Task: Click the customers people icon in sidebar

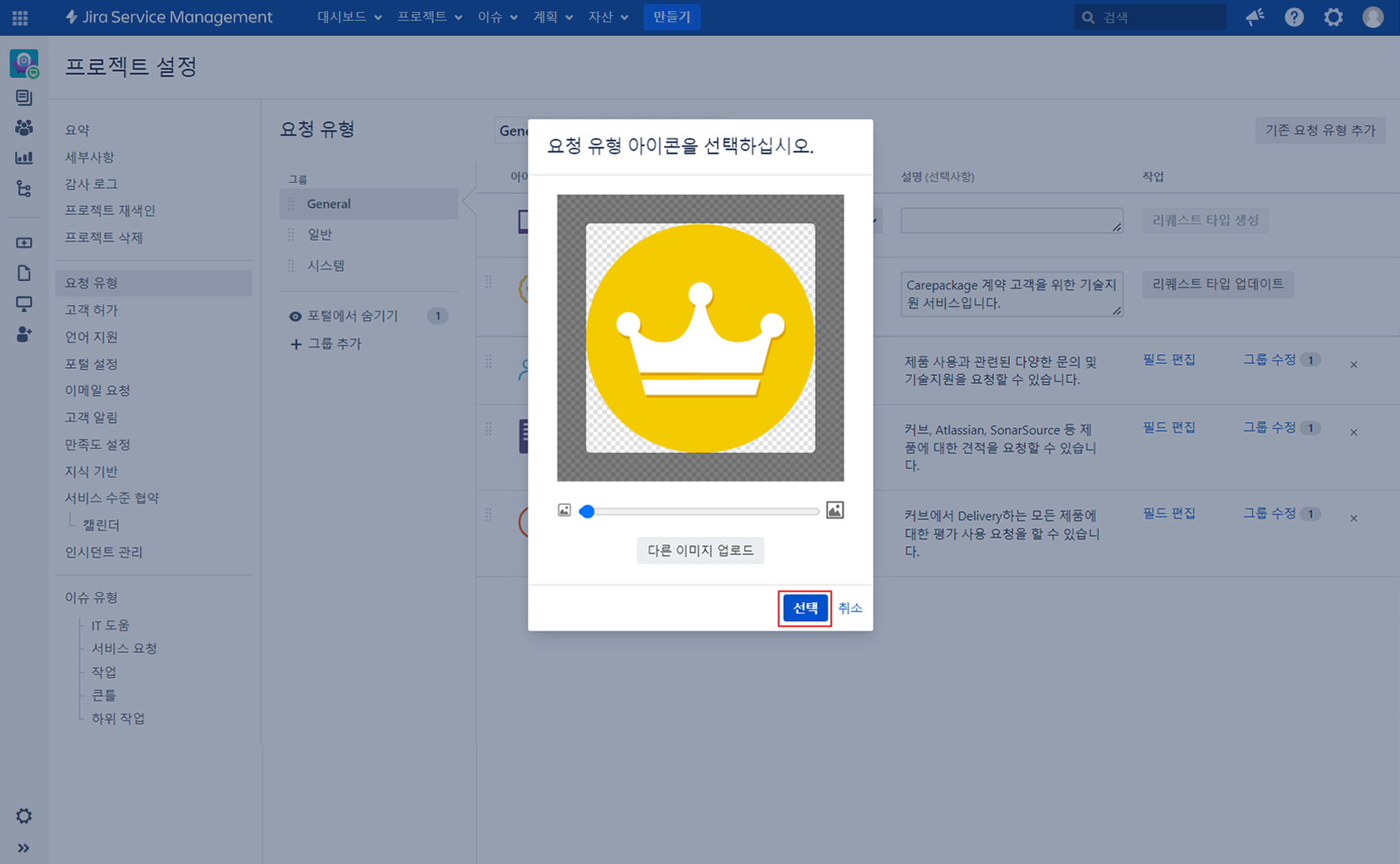Action: [24, 127]
